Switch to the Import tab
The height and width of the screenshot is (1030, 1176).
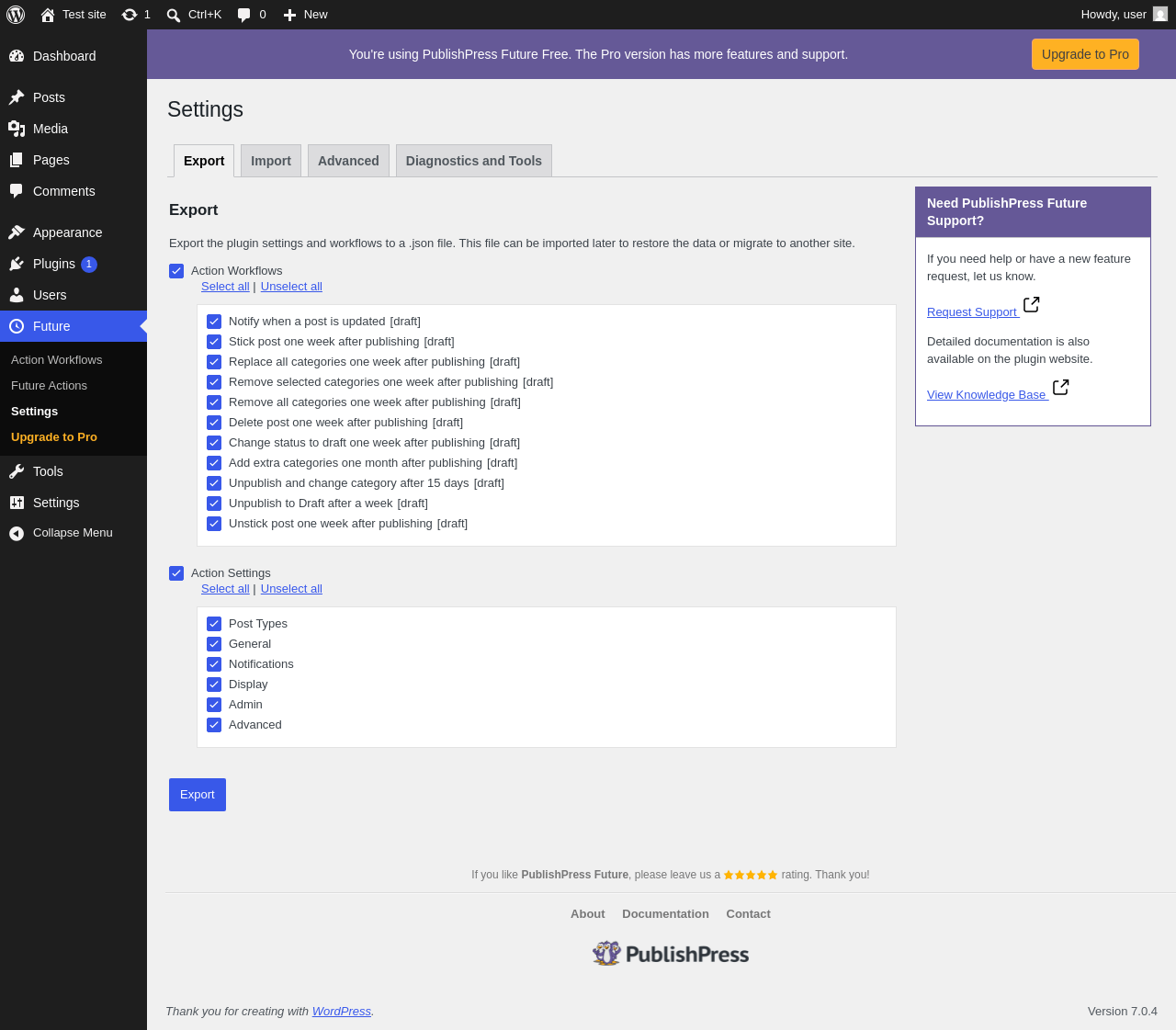(271, 161)
